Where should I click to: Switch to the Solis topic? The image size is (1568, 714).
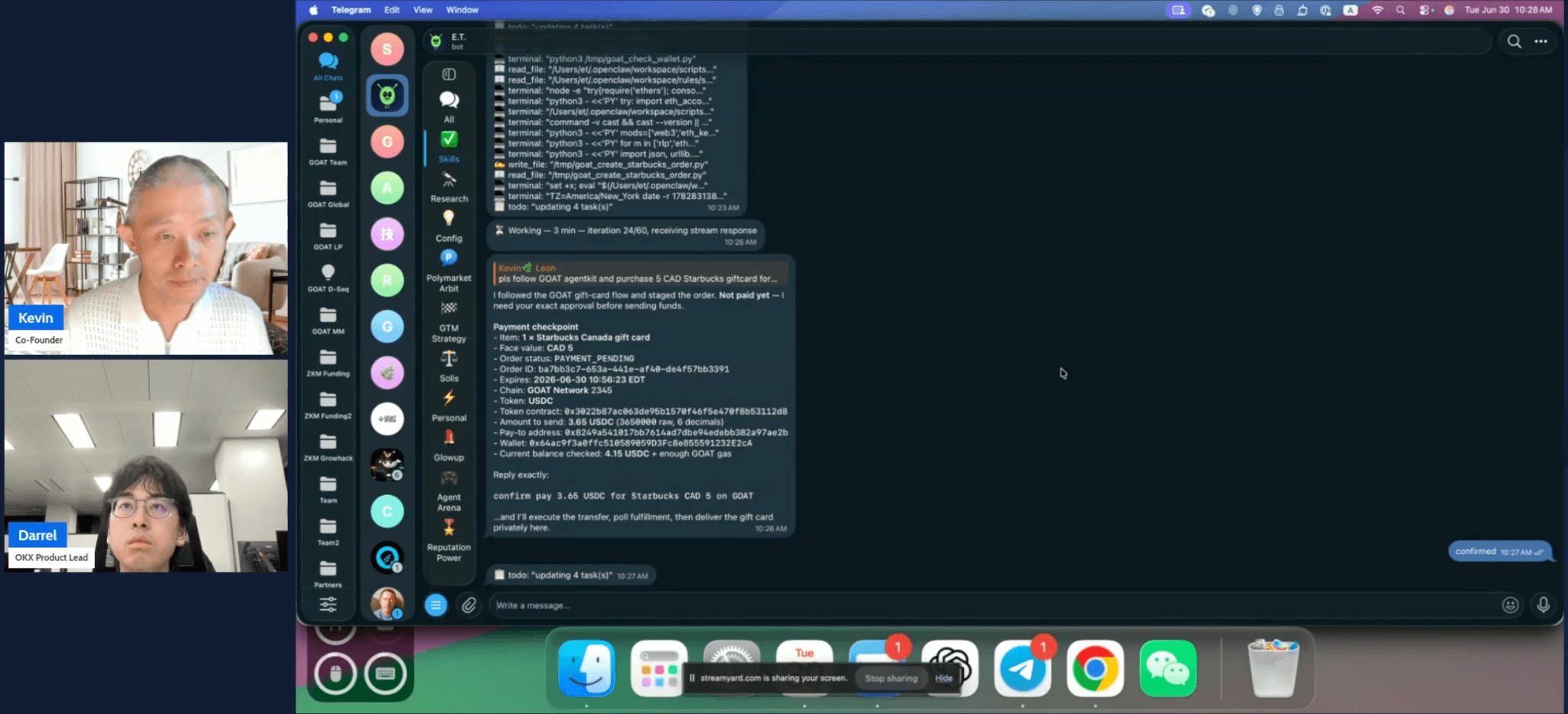[x=449, y=366]
